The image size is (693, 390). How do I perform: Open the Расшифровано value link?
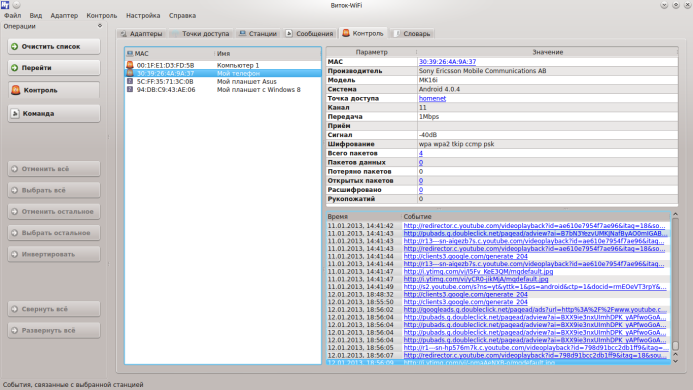pos(421,190)
